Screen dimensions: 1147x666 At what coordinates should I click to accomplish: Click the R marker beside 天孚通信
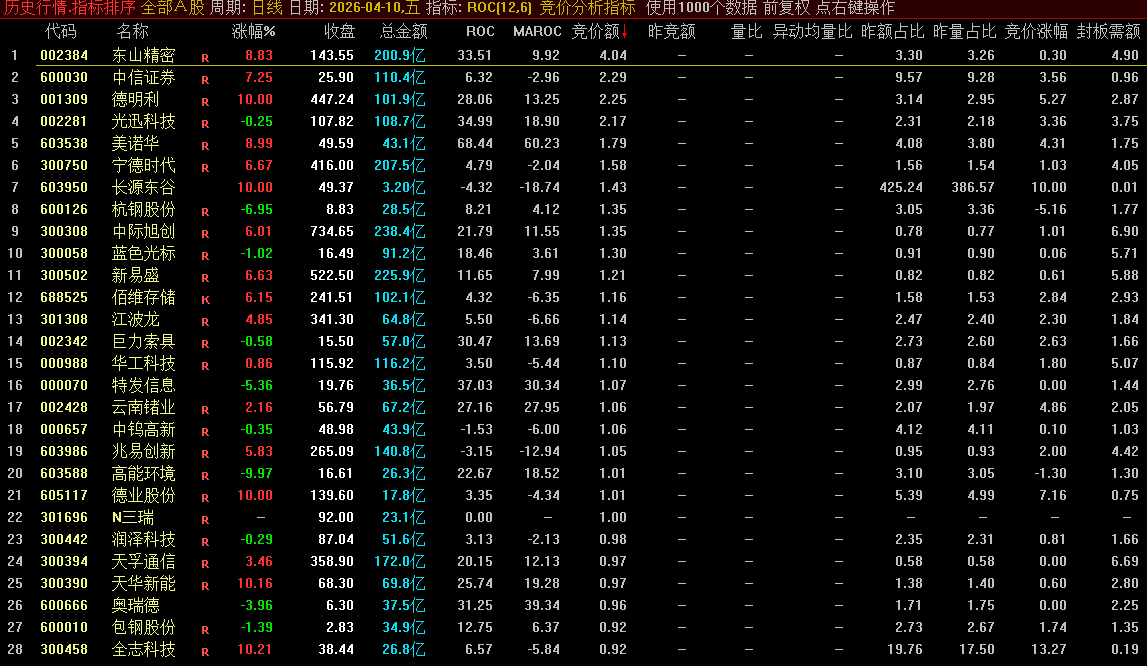coord(205,564)
